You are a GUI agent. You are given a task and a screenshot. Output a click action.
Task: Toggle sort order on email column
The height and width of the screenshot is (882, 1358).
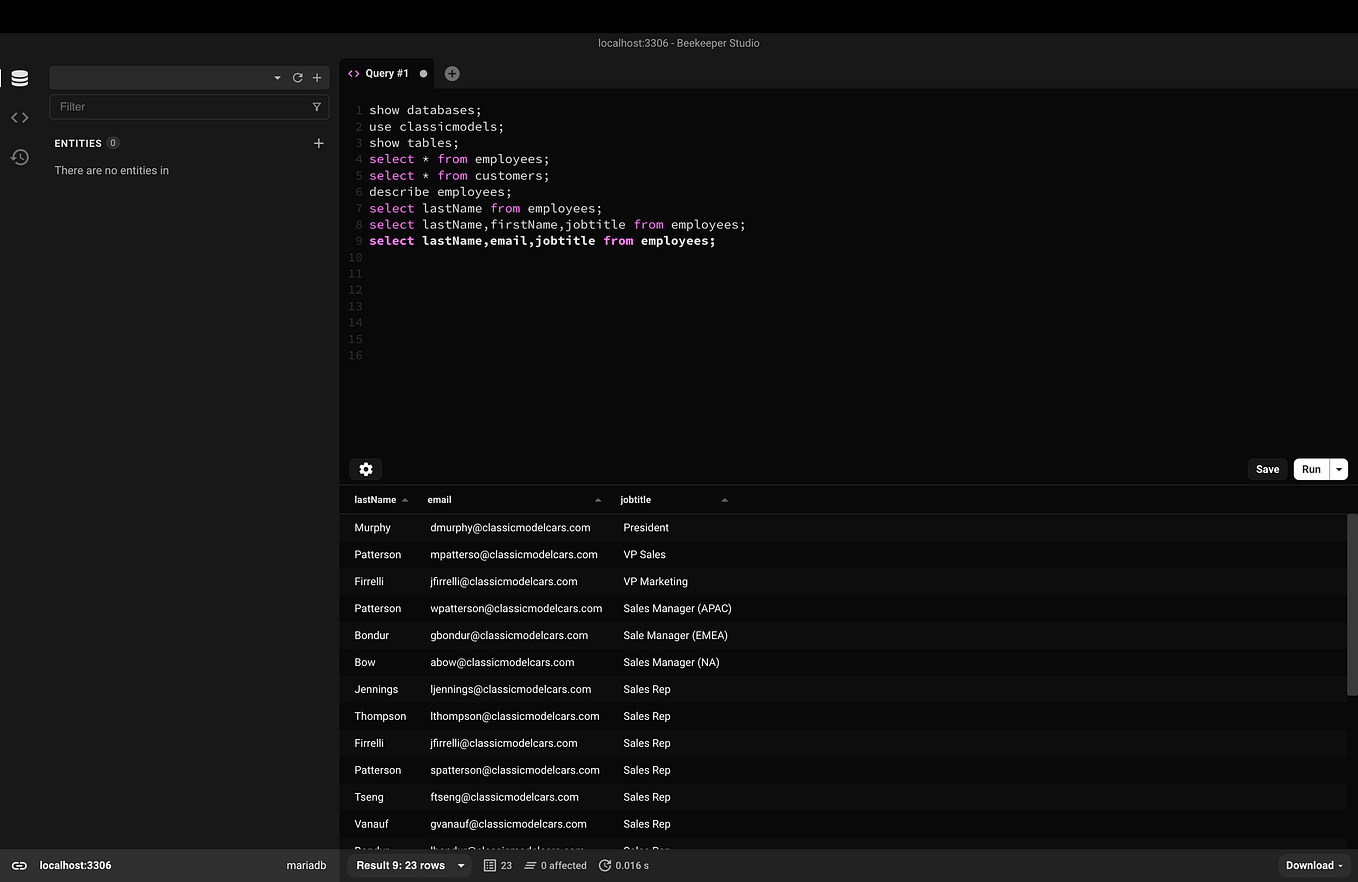point(598,499)
